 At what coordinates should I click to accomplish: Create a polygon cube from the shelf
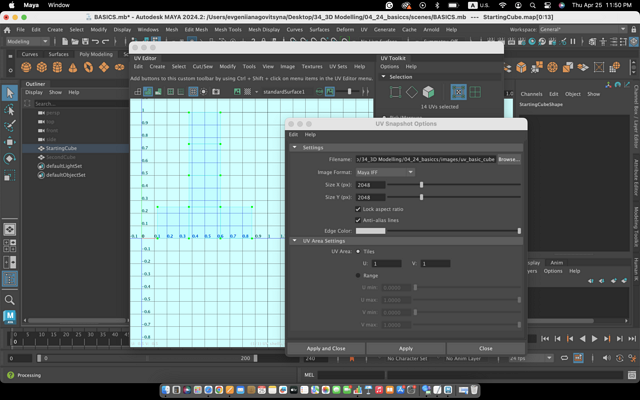42,67
